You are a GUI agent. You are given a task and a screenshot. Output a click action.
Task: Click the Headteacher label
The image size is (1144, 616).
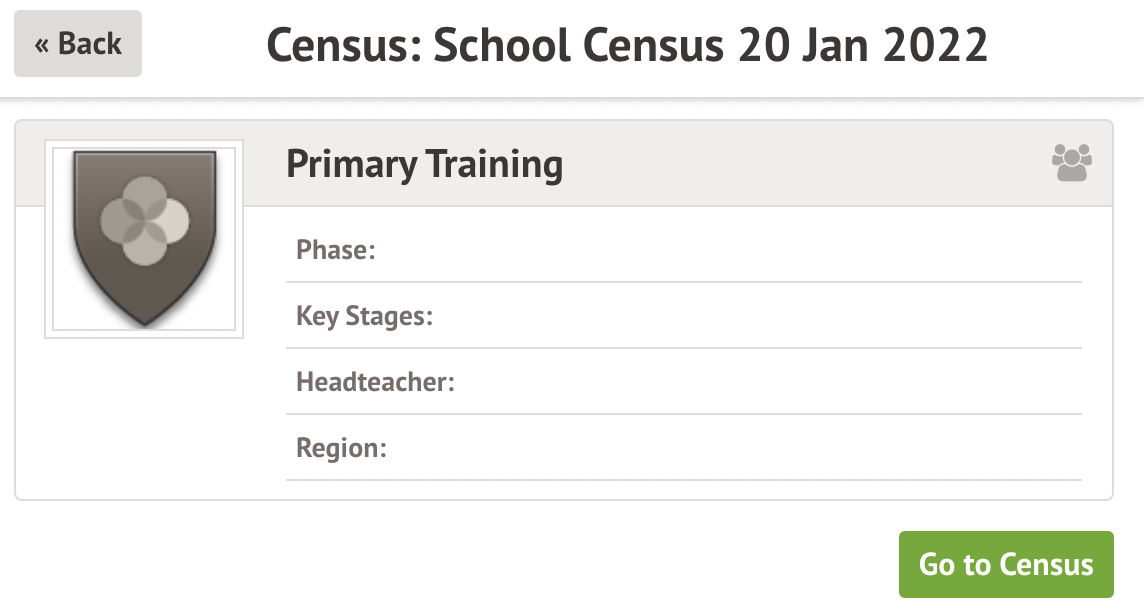coord(375,382)
